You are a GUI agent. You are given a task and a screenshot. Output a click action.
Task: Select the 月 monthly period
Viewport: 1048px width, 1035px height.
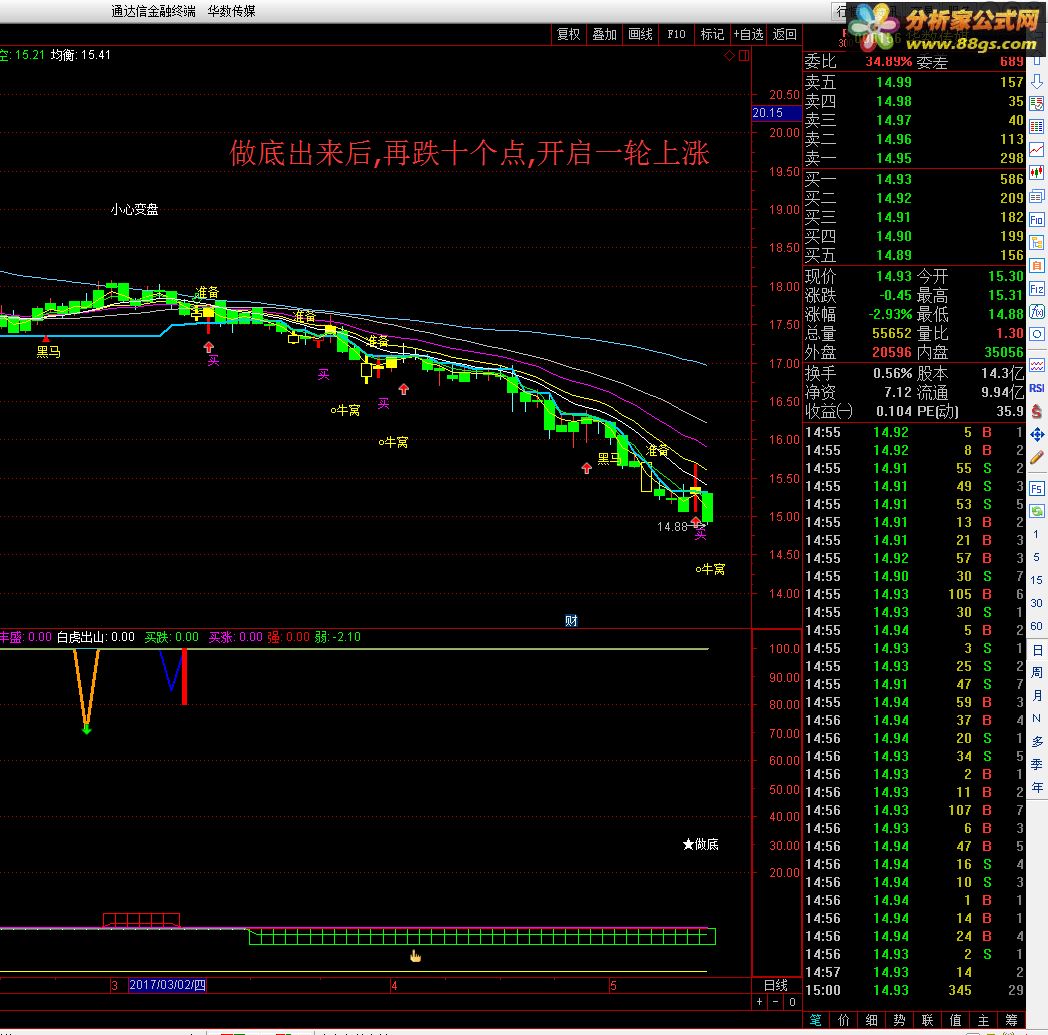[1037, 696]
